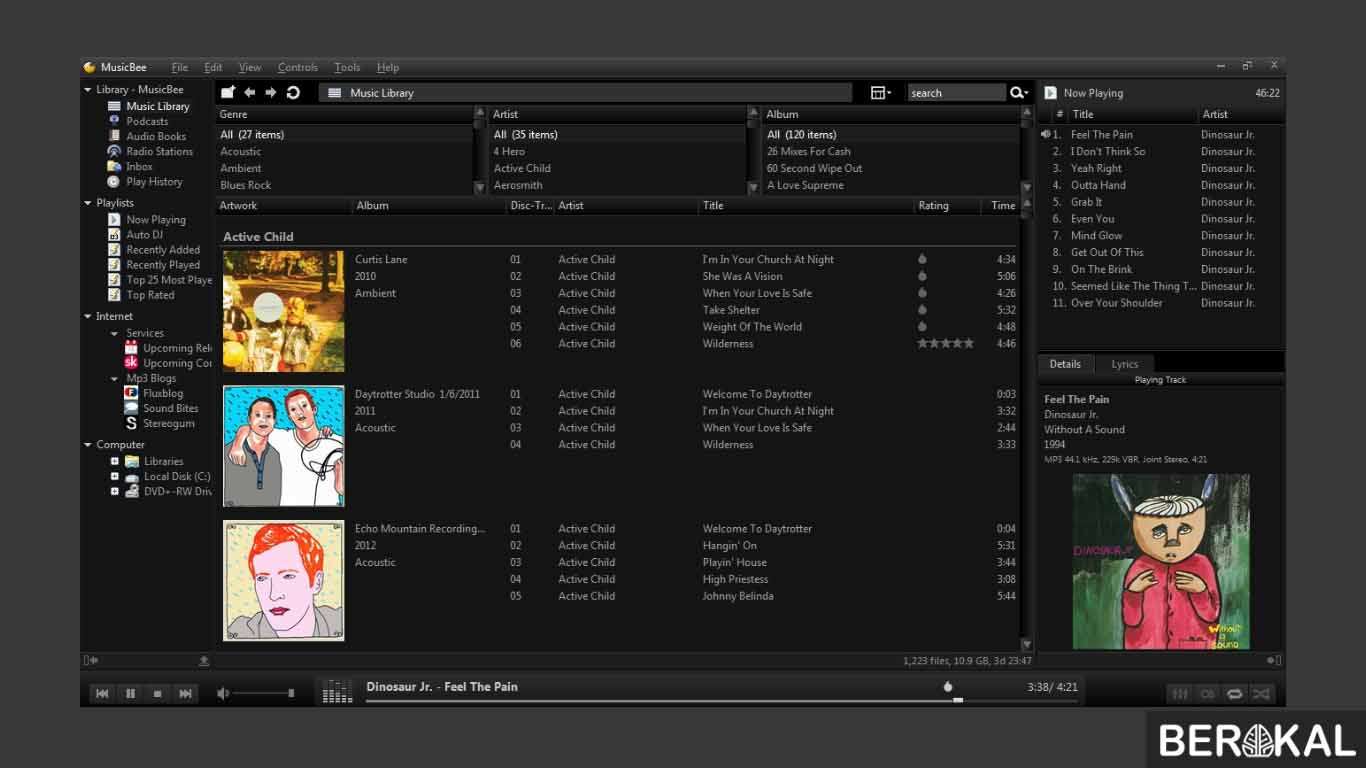This screenshot has height=768, width=1366.
Task: Open the Controls menu
Action: [298, 67]
